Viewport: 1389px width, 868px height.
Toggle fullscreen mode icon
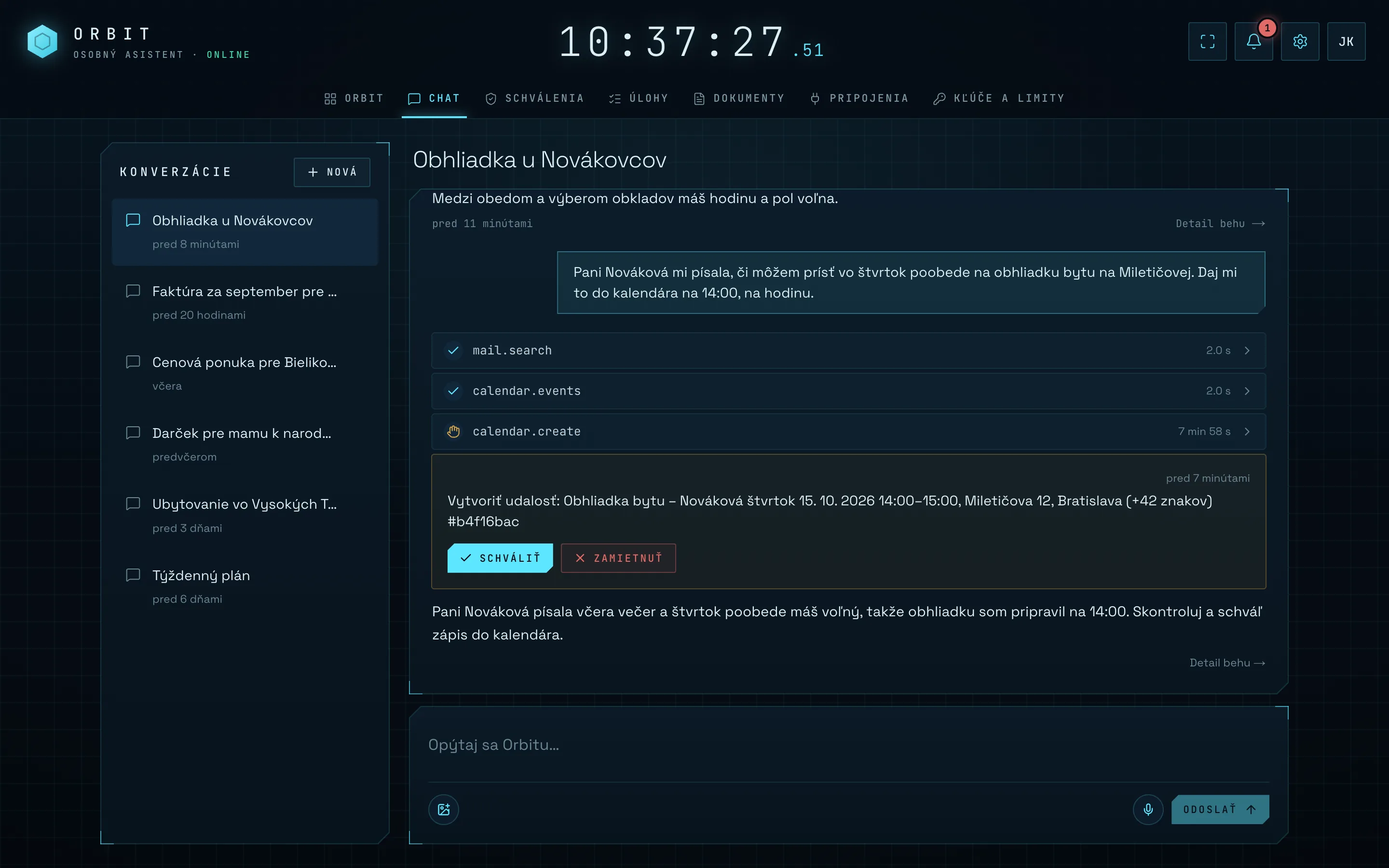point(1207,41)
